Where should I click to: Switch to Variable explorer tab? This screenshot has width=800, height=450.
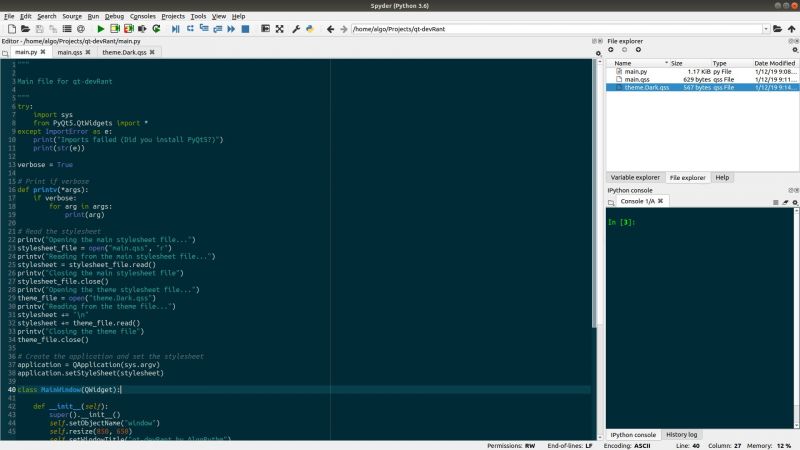(635, 178)
